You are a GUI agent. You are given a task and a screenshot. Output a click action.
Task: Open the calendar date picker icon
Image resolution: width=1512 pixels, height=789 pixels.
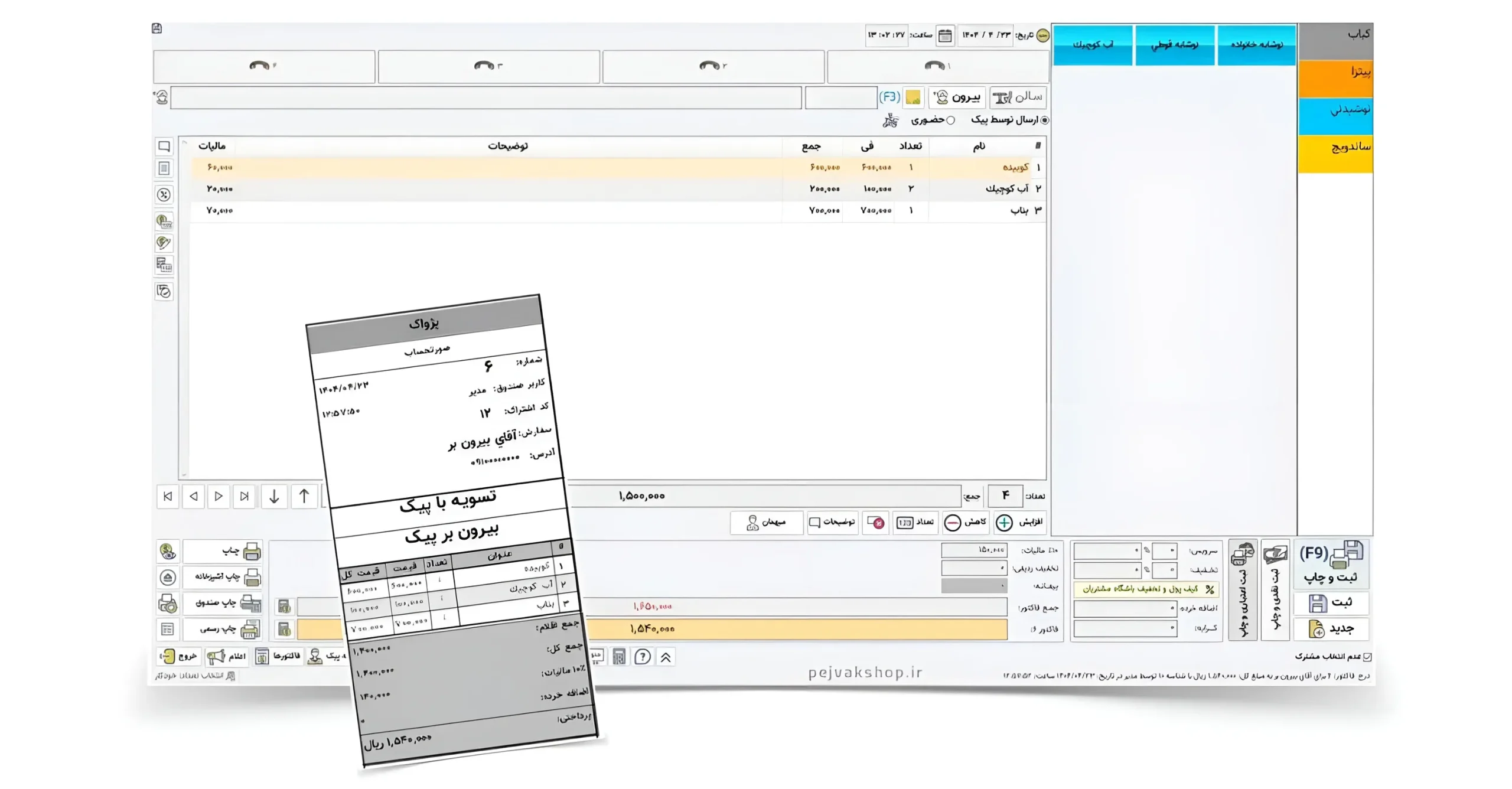tap(945, 35)
